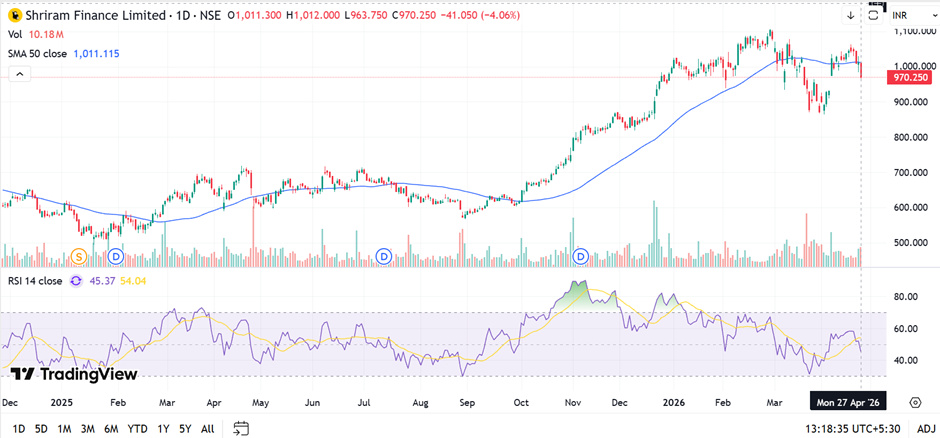
Task: Click the first dividend marker near February
Action: [x=115, y=257]
